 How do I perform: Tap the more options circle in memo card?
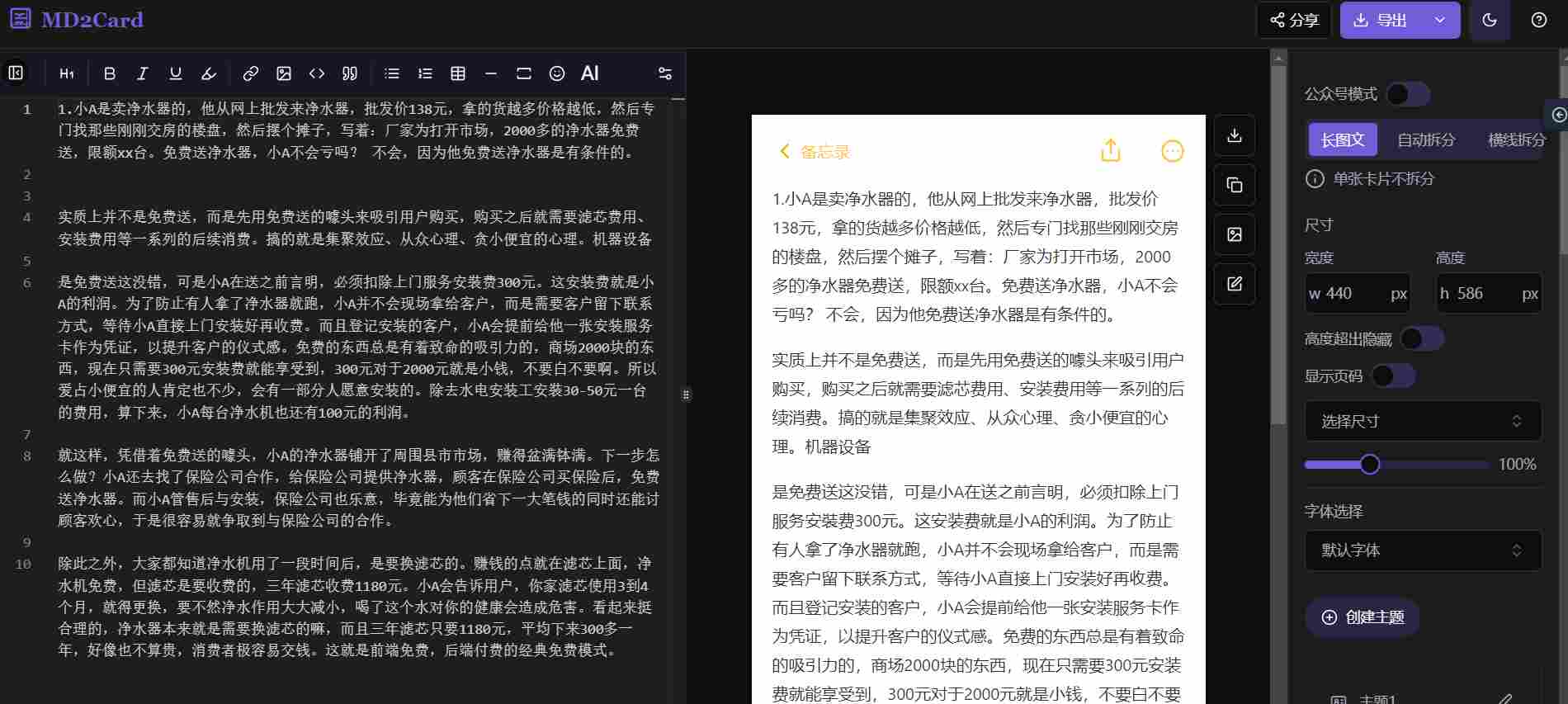(x=1173, y=151)
